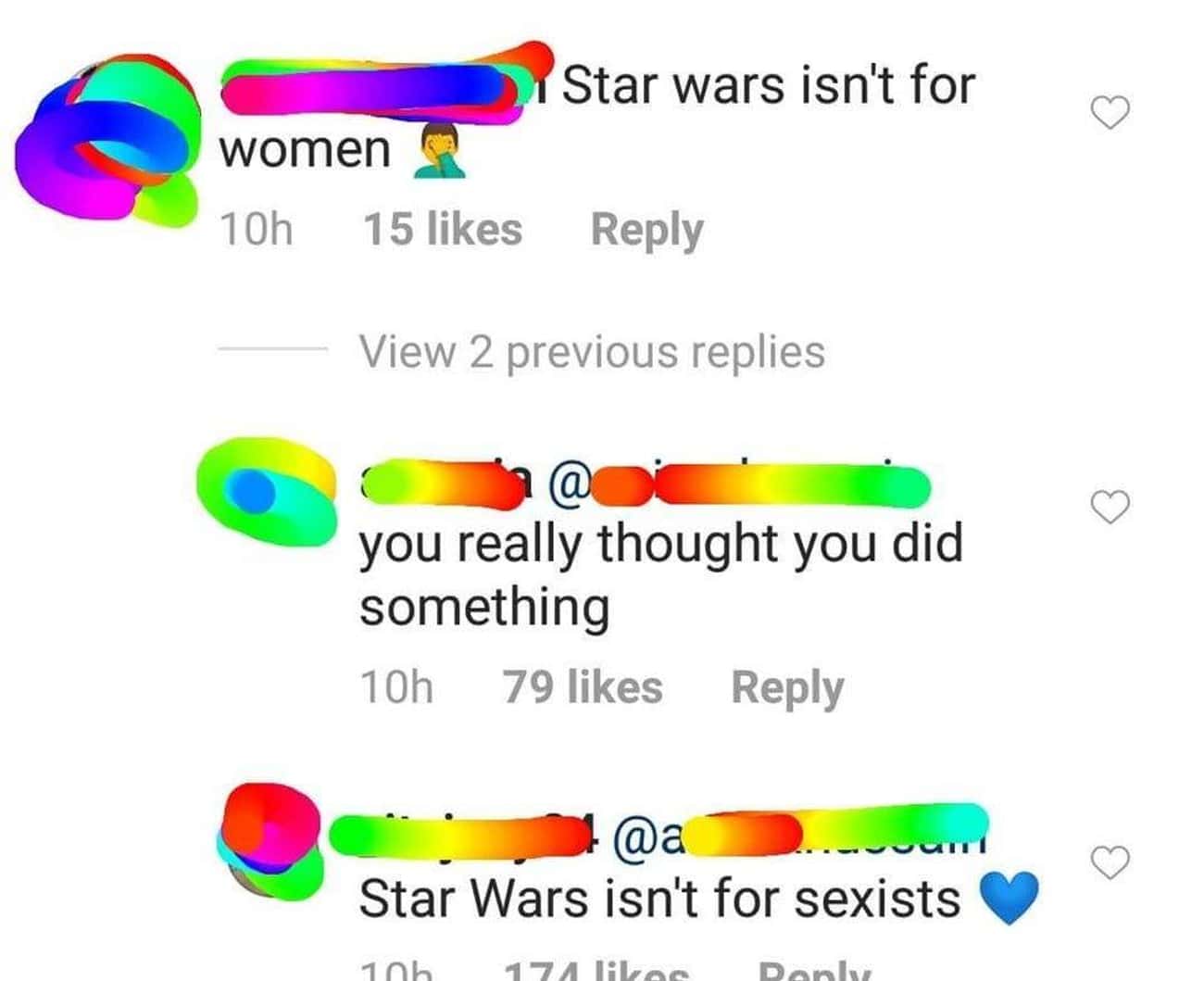Image resolution: width=1204 pixels, height=981 pixels.
Task: Like the "Star wars isn't for women" comment
Action: 1110,113
